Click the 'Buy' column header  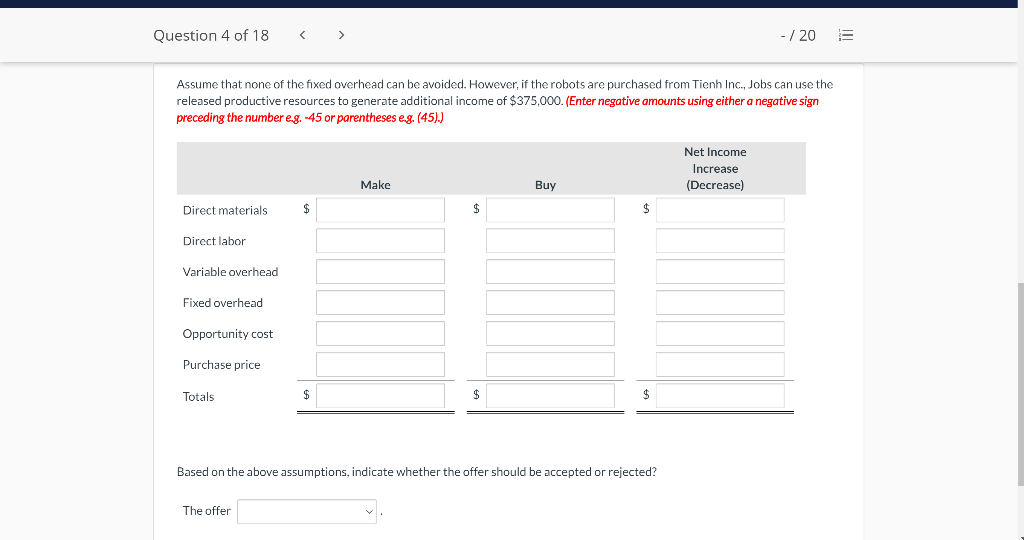[545, 185]
